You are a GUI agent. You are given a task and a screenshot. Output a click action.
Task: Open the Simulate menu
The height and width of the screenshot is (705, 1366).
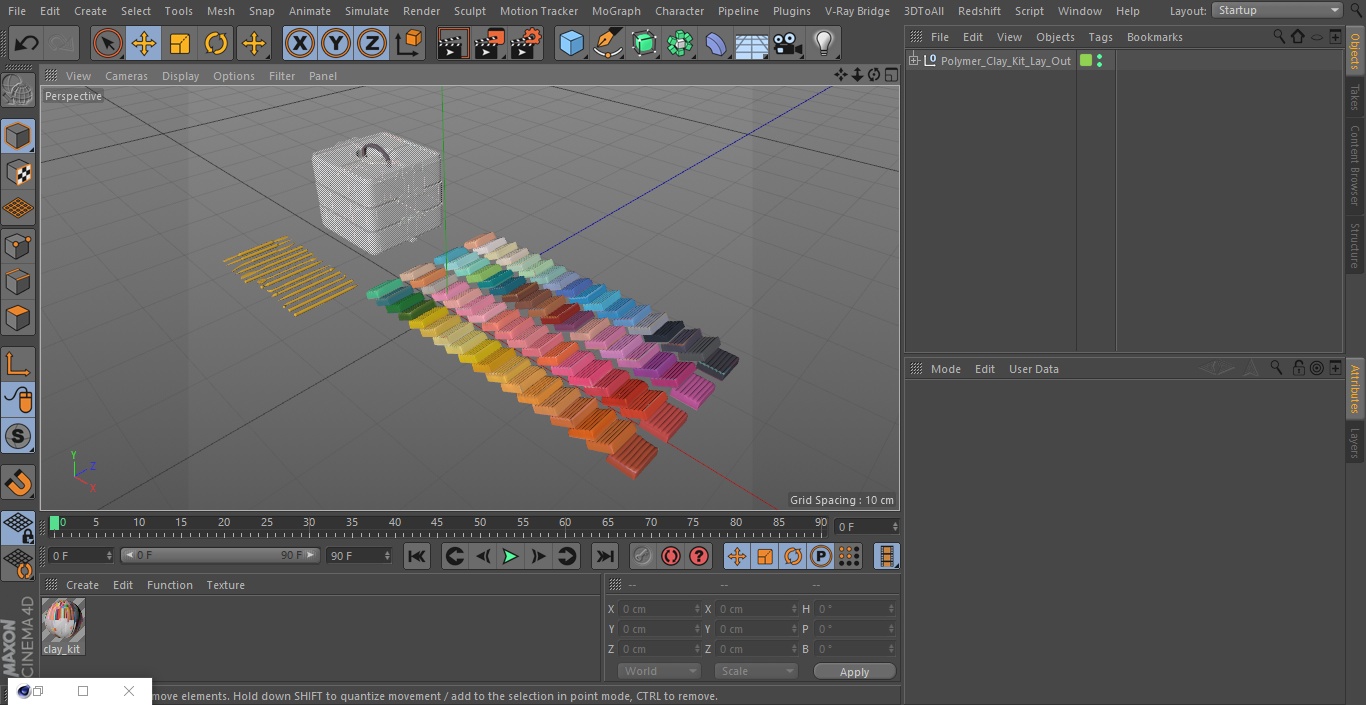(x=367, y=11)
